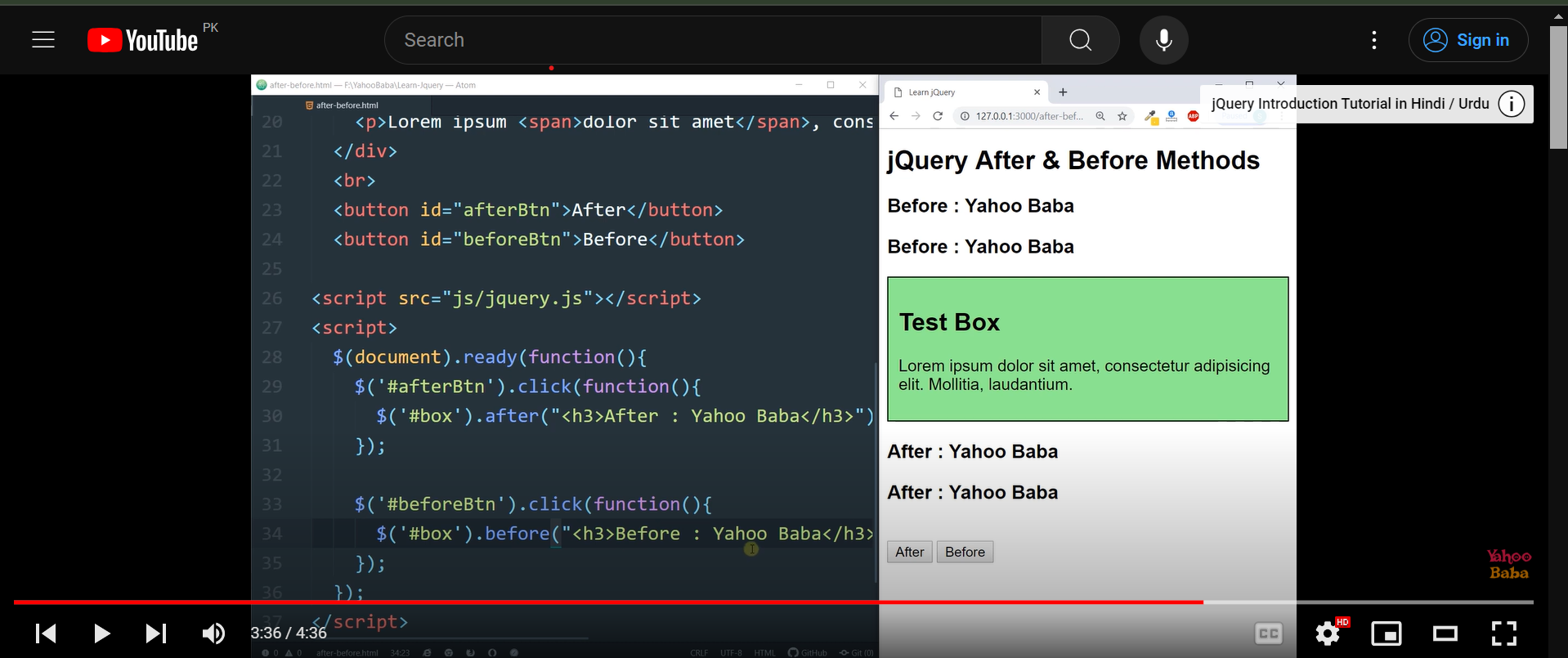Click the Yahoo Baba channel watermark
The width and height of the screenshot is (1568, 658).
[1508, 564]
